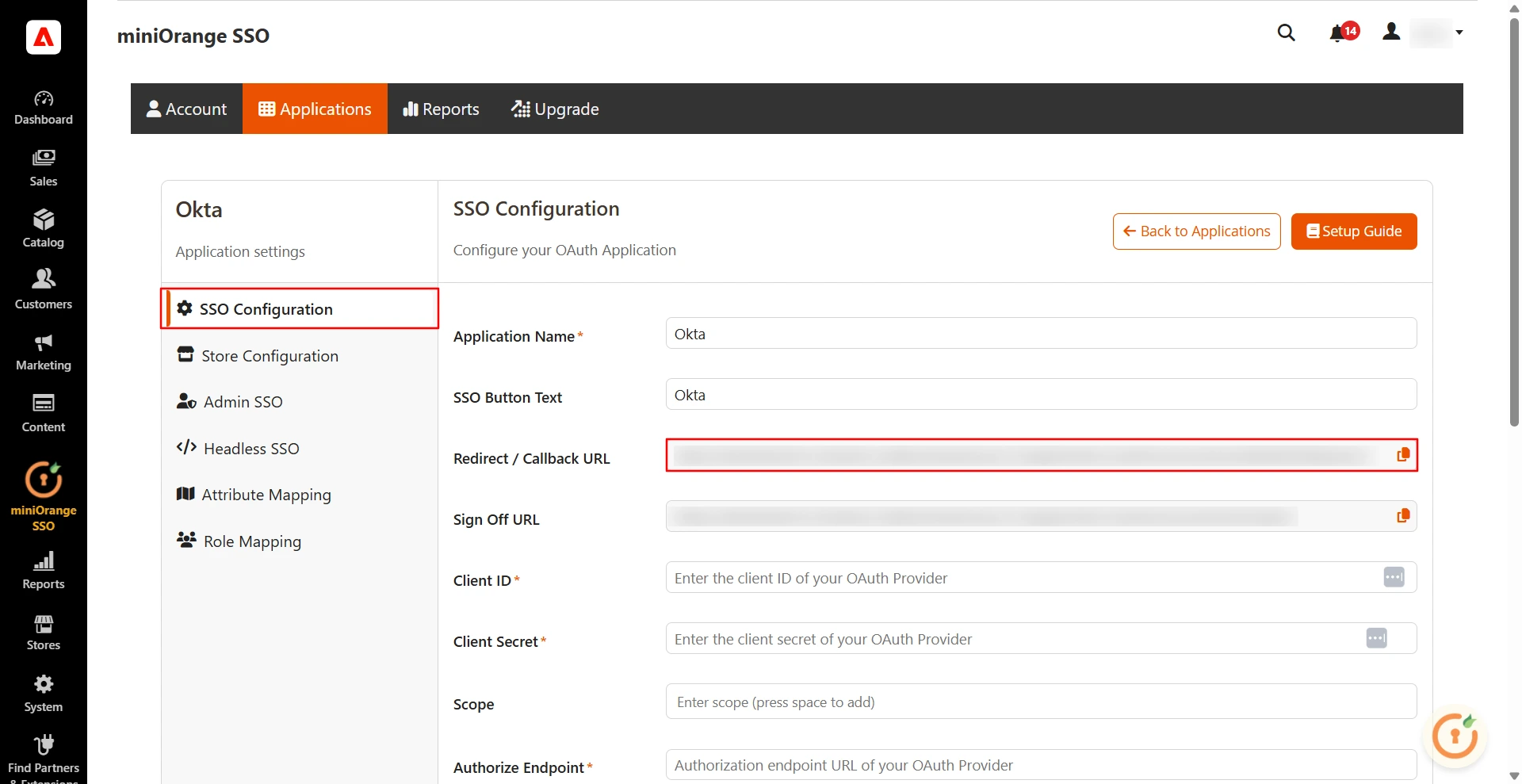The image size is (1522, 784).
Task: Focus the Client ID input field
Action: coord(1041,577)
